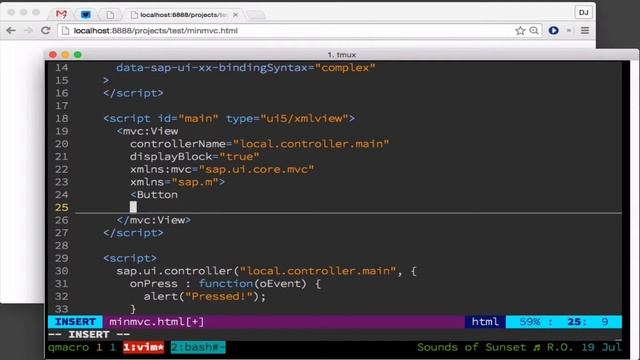Click the vim cursor block on line 25
Viewport: 640px width, 360px height.
click(133, 207)
